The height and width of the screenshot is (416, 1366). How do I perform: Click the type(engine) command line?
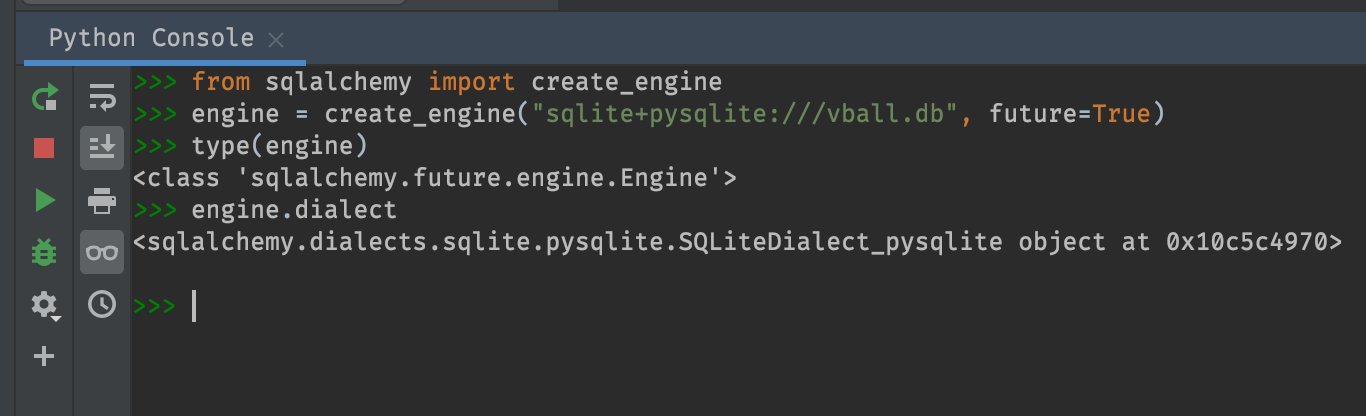pos(280,146)
